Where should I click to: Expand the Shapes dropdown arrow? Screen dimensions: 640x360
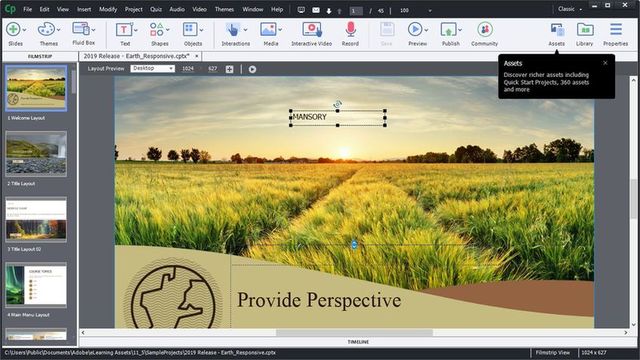(168, 30)
